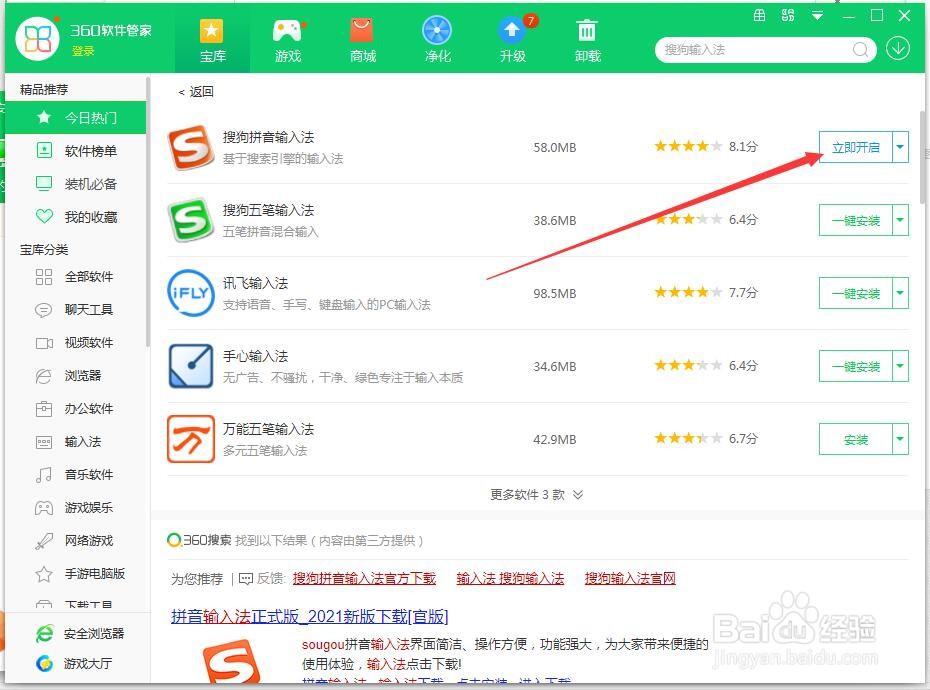The width and height of the screenshot is (930, 690).
Task: Switch to the 游戏 games tab
Action: [x=288, y=40]
